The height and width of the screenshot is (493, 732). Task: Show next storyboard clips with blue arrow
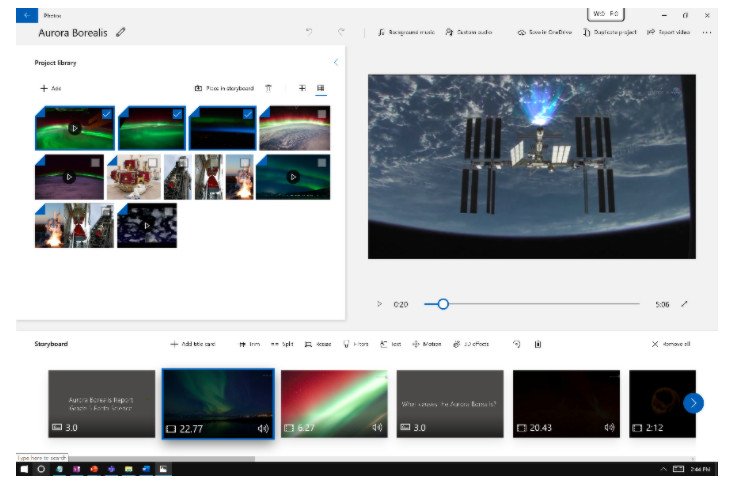tap(693, 403)
